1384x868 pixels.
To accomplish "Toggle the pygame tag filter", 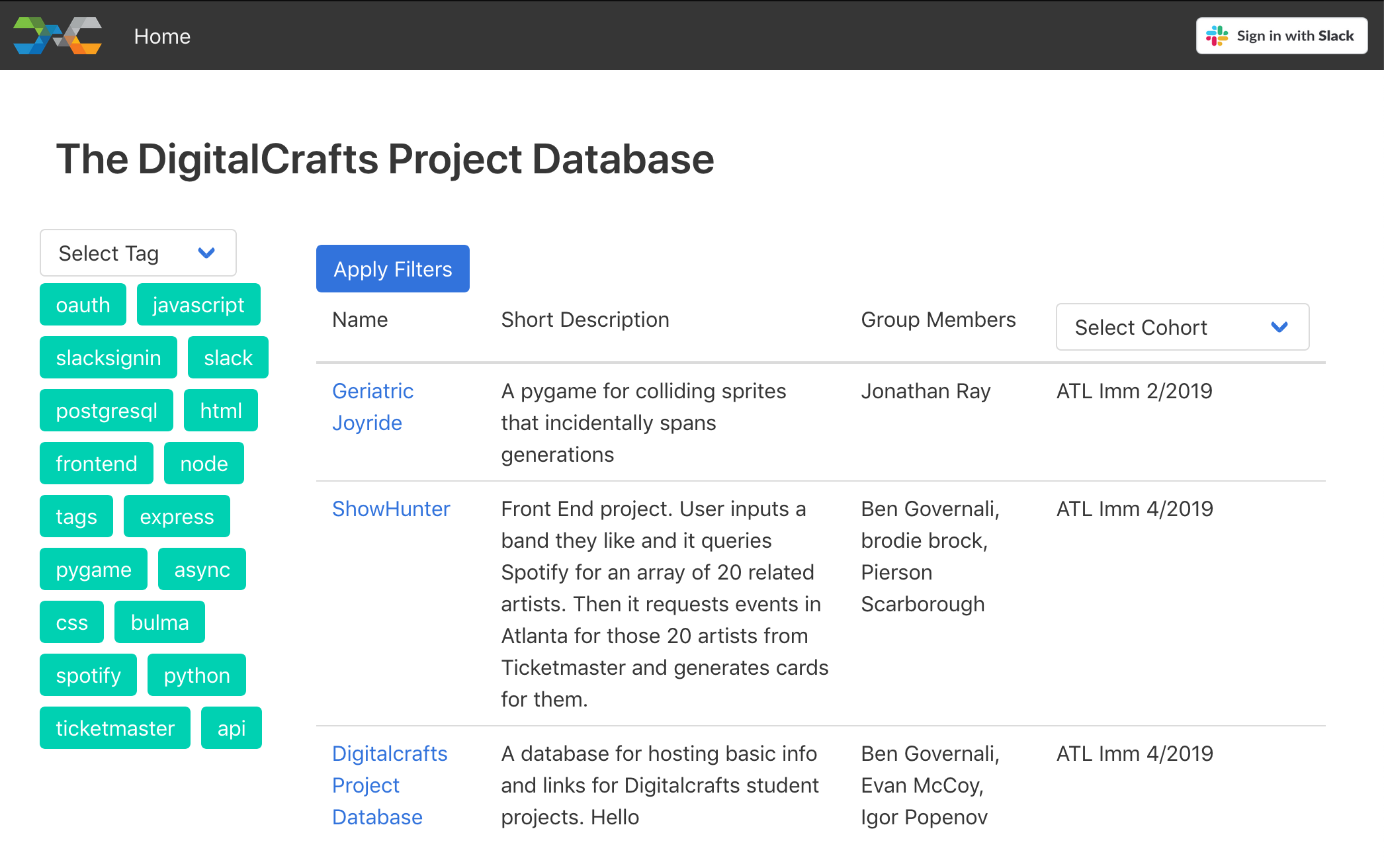I will click(93, 570).
